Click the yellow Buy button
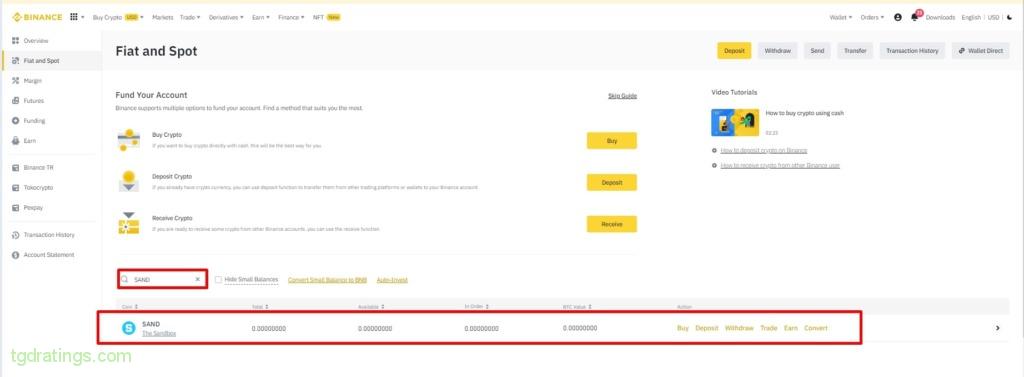 pos(612,140)
